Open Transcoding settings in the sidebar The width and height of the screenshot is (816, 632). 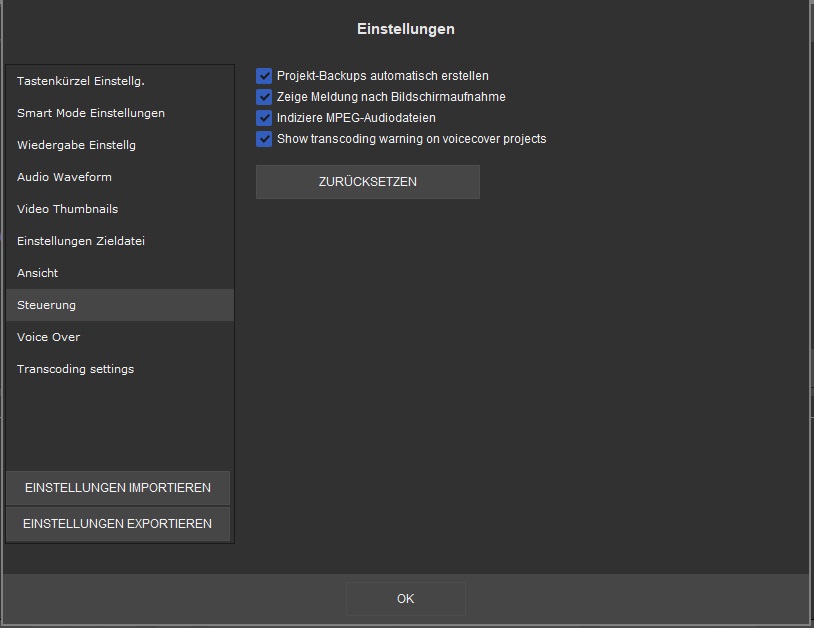point(75,369)
